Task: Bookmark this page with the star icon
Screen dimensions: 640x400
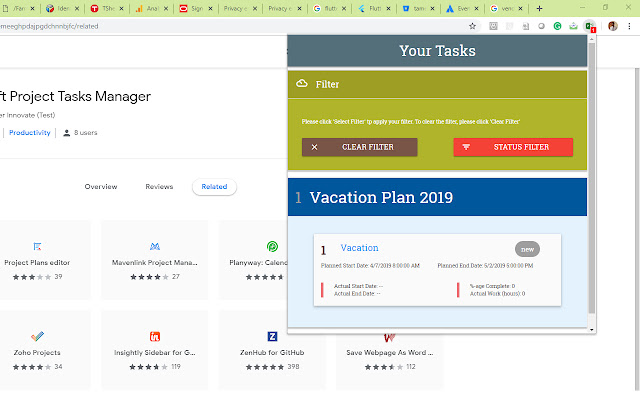Action: tap(472, 26)
